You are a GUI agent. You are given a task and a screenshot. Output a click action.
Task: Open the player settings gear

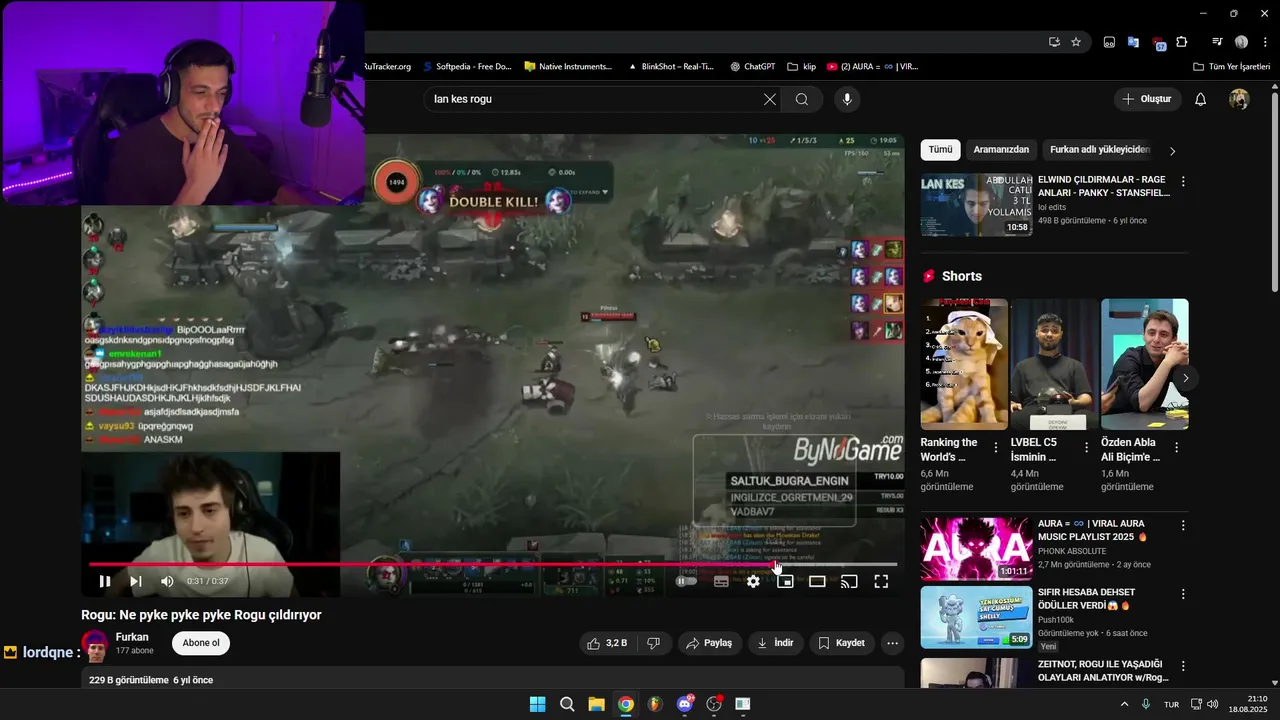point(753,581)
